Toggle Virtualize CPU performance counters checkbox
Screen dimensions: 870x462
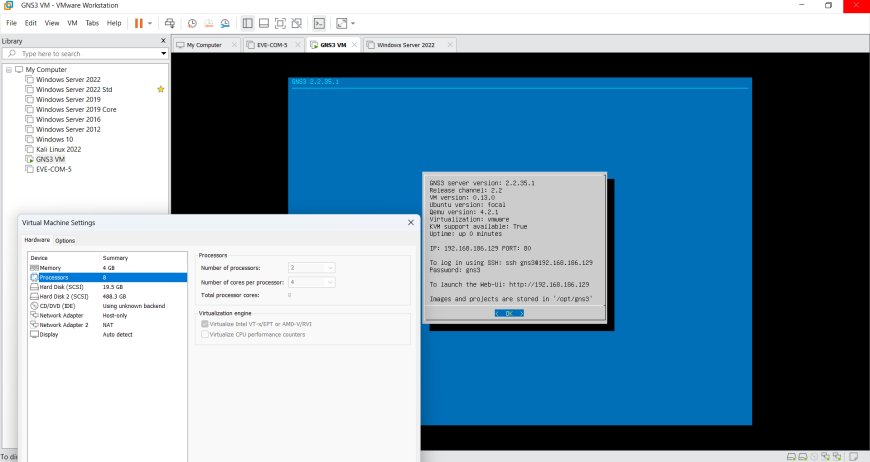[x=205, y=334]
